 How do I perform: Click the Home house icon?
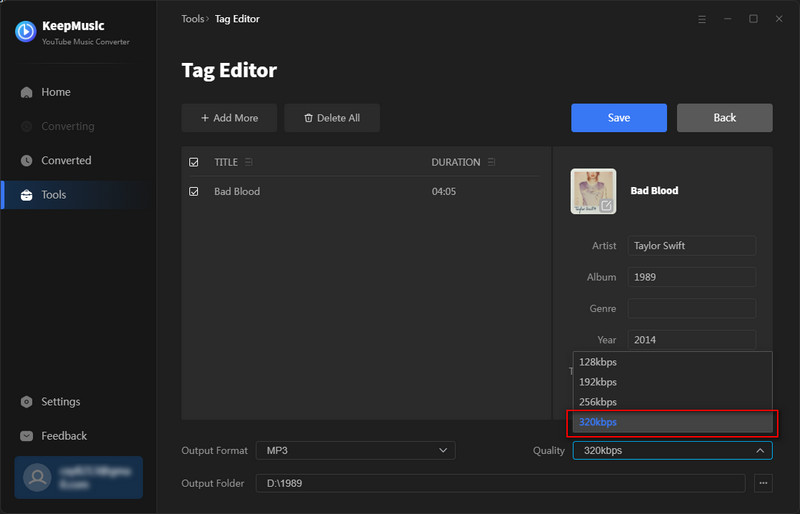pyautogui.click(x=27, y=92)
